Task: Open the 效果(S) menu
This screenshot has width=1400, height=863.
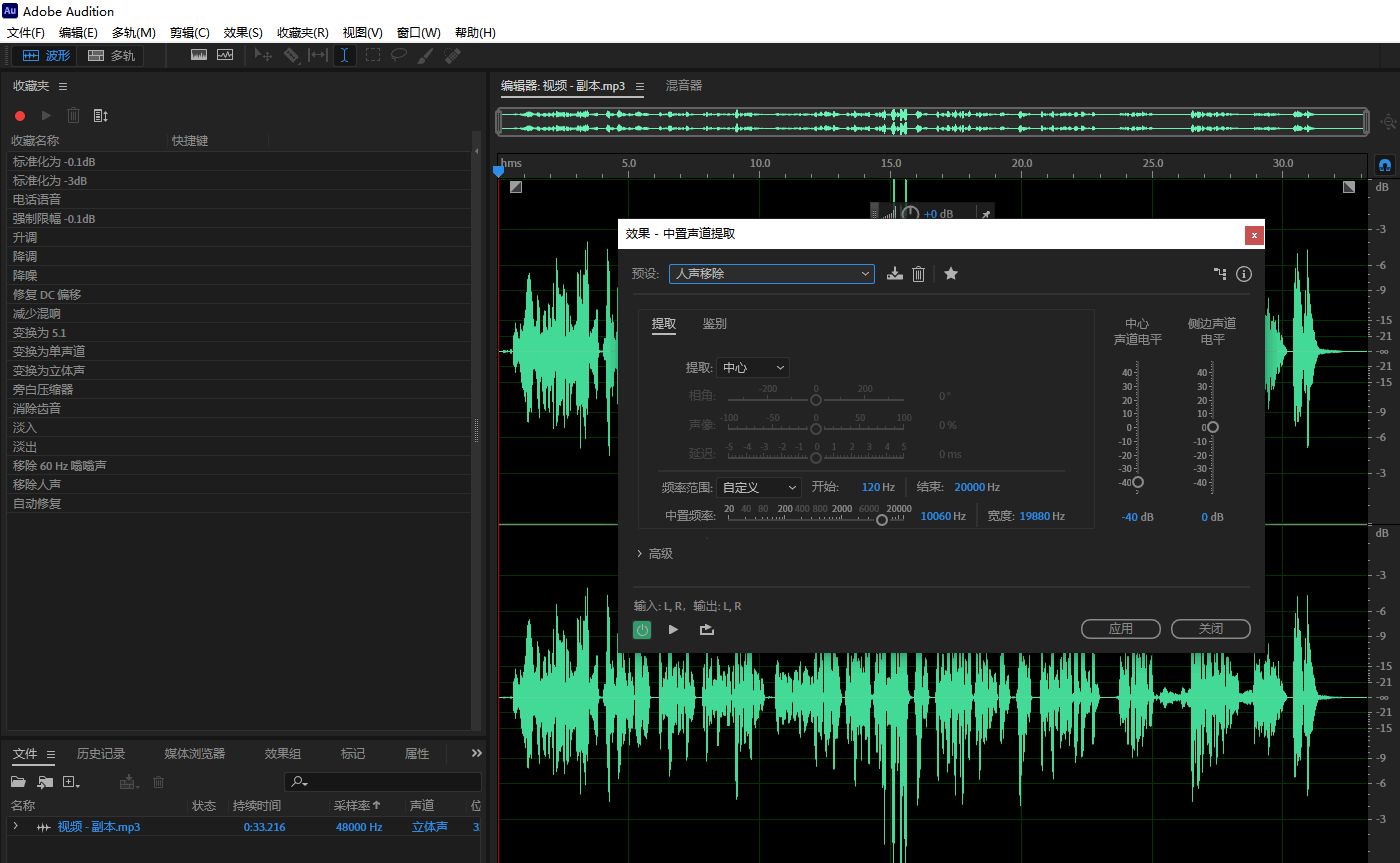Action: [x=243, y=33]
